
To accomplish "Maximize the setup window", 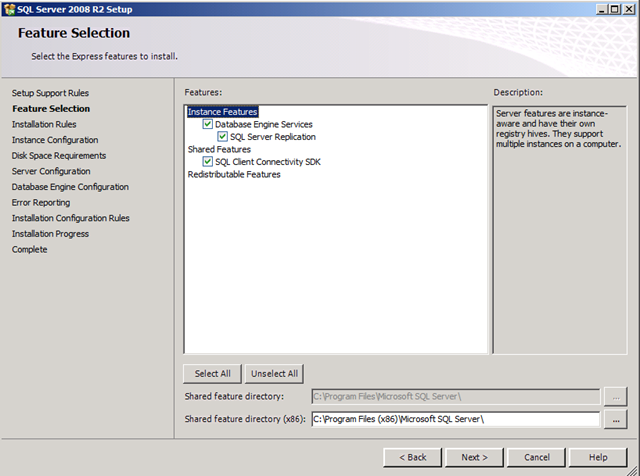I will click(614, 9).
